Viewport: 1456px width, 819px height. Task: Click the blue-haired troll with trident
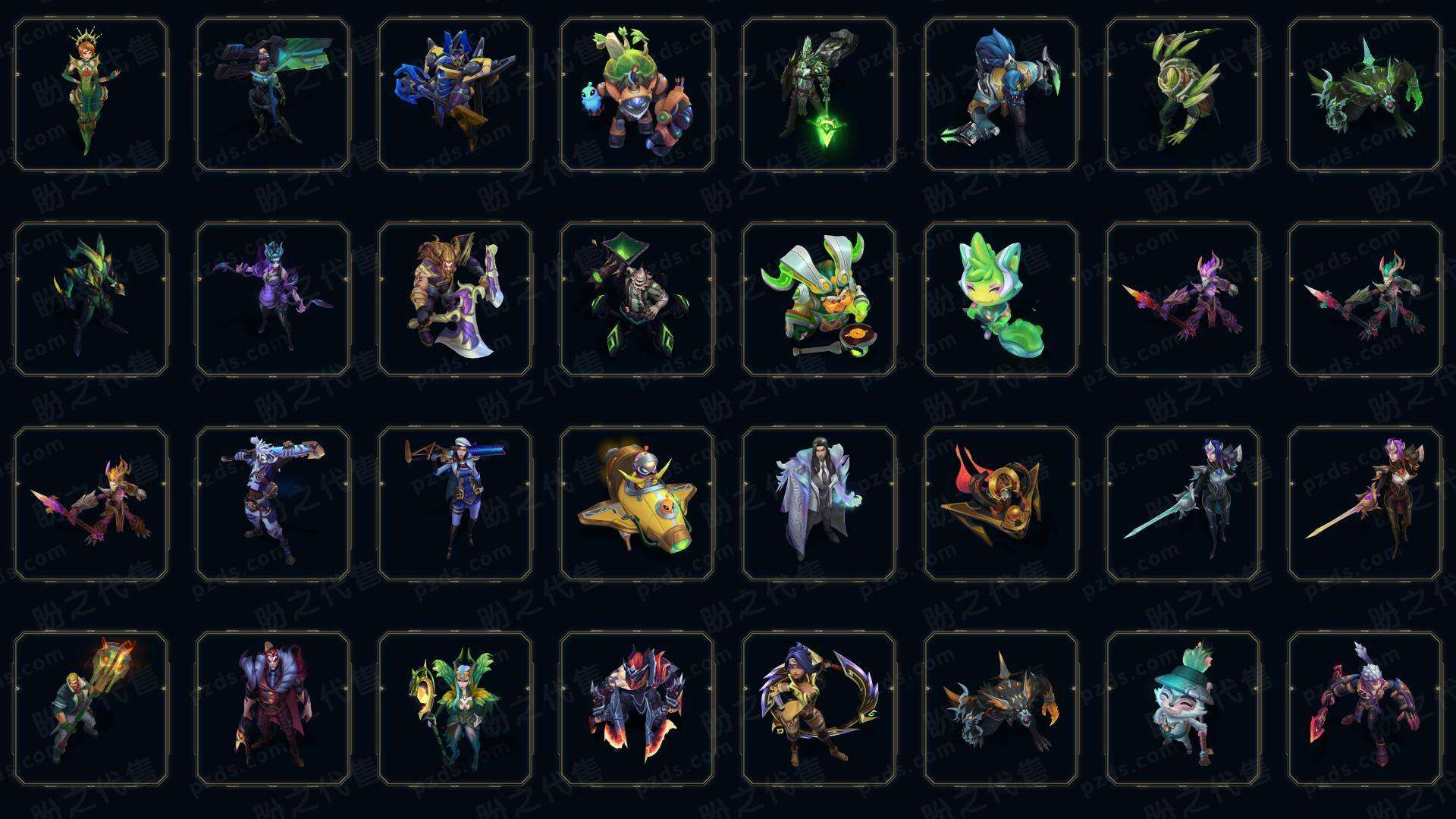click(1001, 95)
